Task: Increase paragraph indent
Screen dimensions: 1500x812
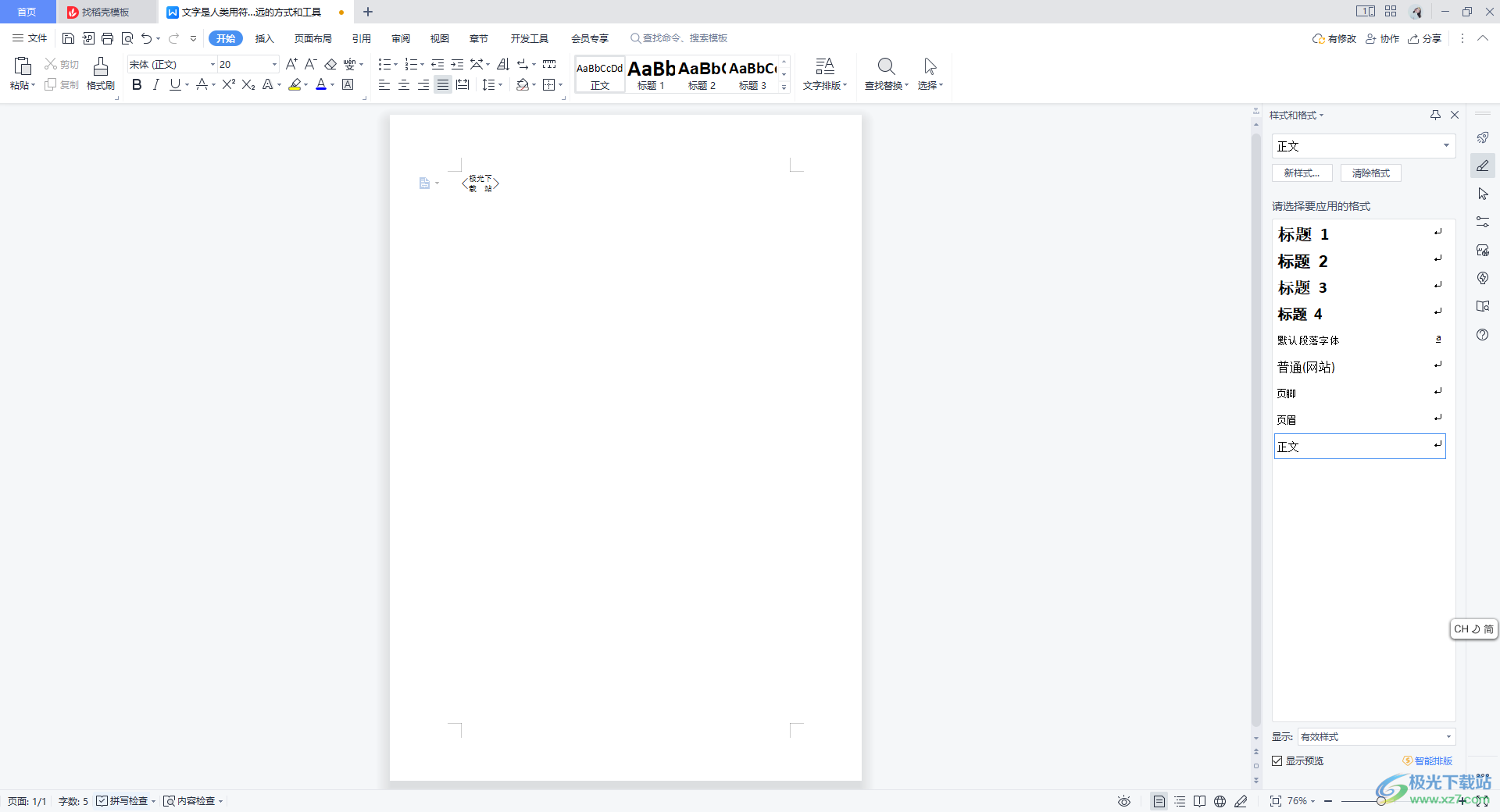Action: pyautogui.click(x=457, y=64)
